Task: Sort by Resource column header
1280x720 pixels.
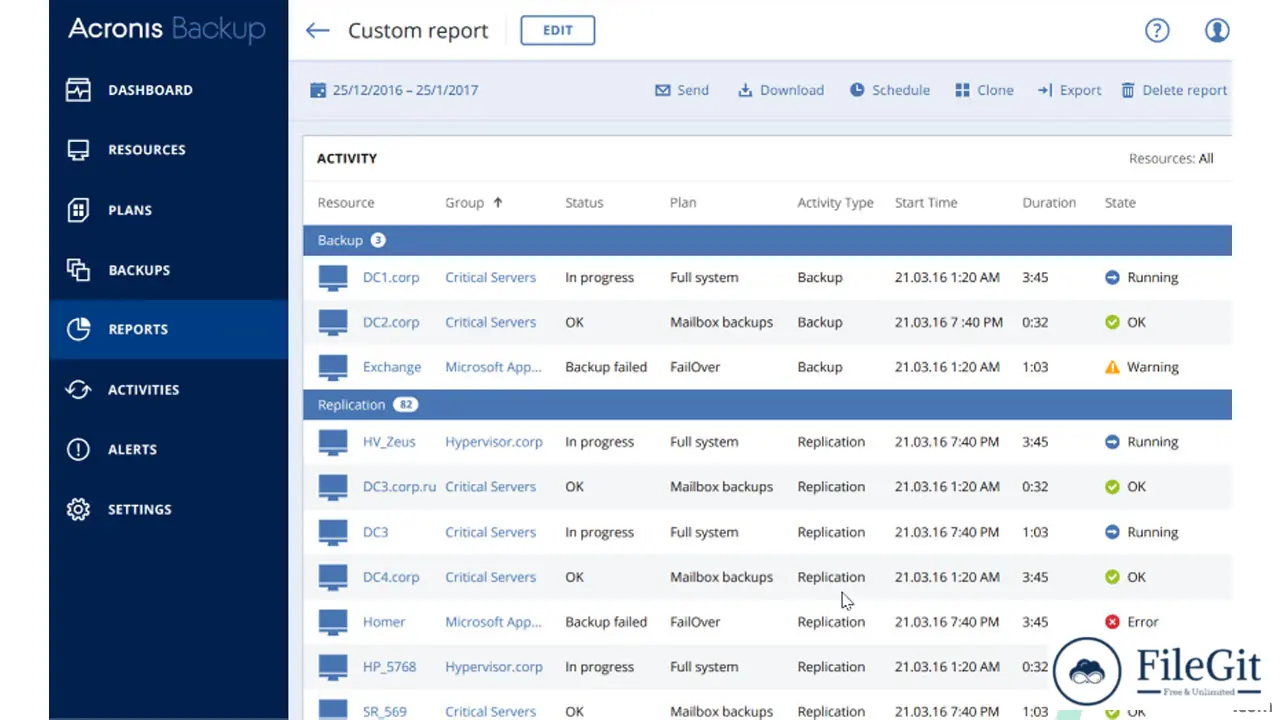Action: [x=346, y=202]
